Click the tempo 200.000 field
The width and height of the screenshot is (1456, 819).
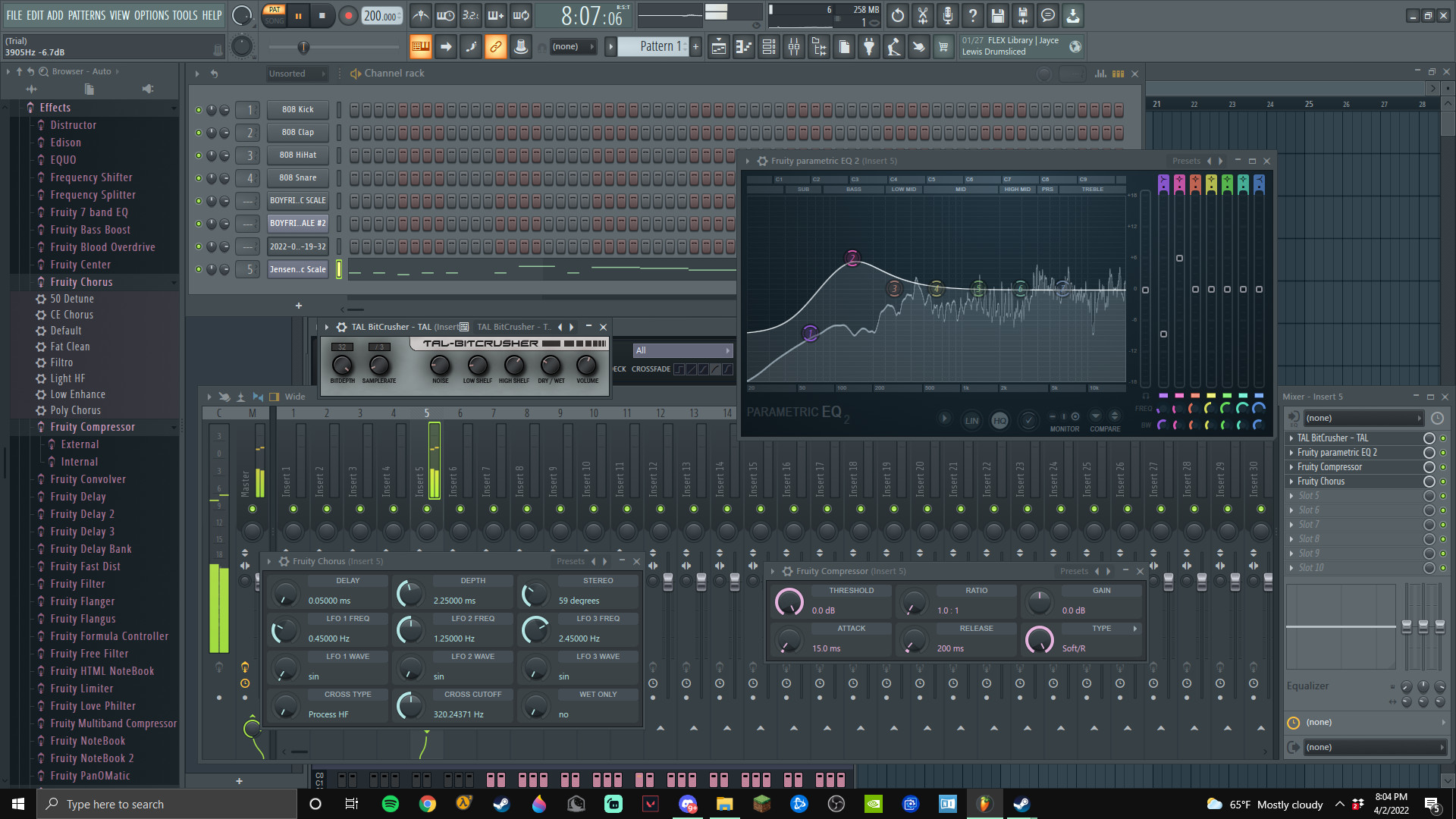click(x=381, y=16)
